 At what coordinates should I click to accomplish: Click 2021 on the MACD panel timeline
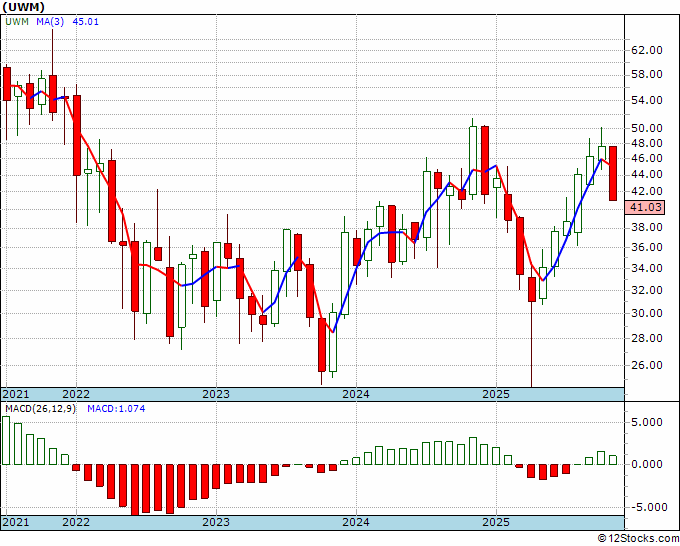pos(16,522)
